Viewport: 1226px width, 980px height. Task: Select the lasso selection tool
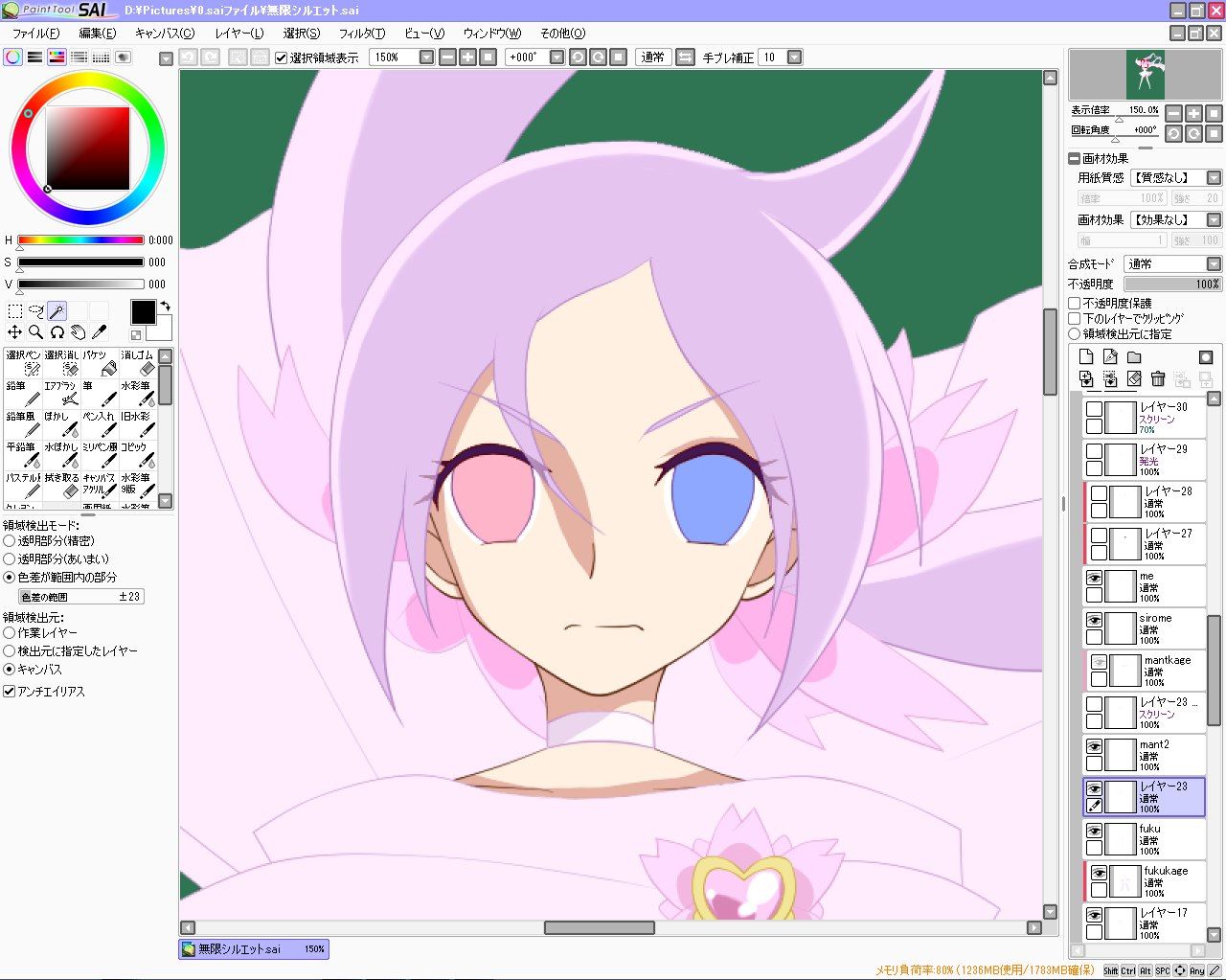[x=35, y=311]
